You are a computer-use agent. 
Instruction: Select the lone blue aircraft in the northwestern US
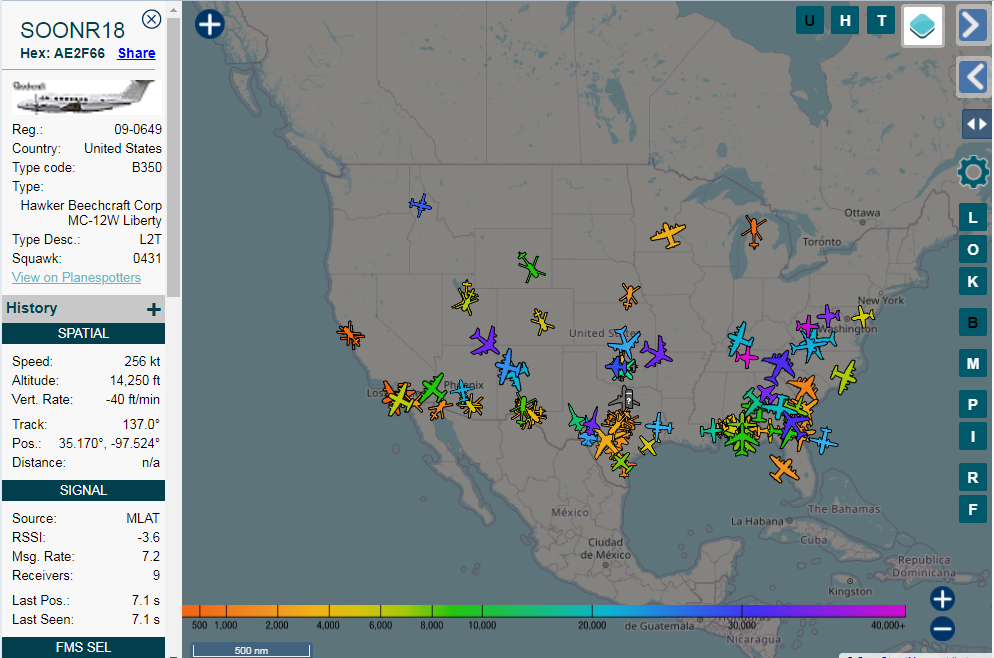pyautogui.click(x=420, y=205)
